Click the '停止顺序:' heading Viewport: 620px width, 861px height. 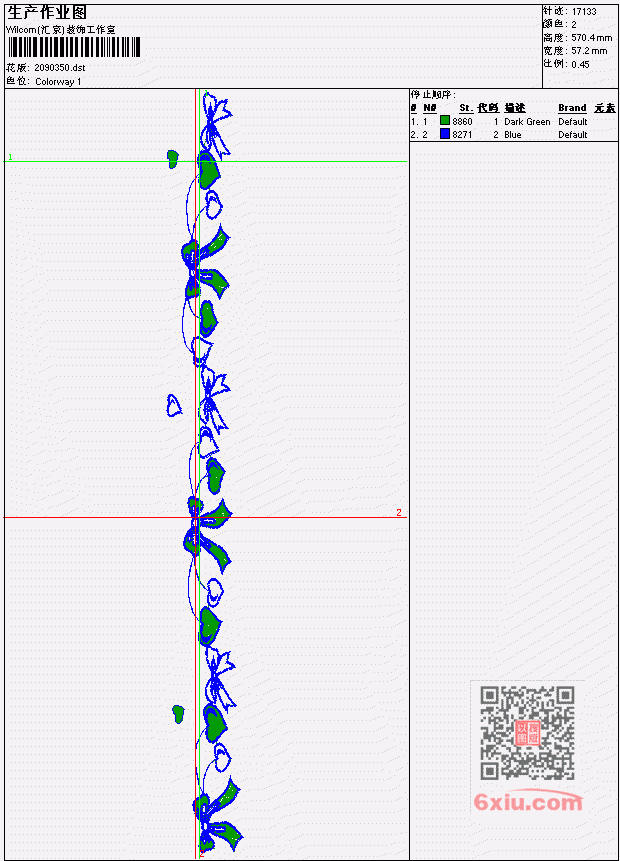(433, 94)
